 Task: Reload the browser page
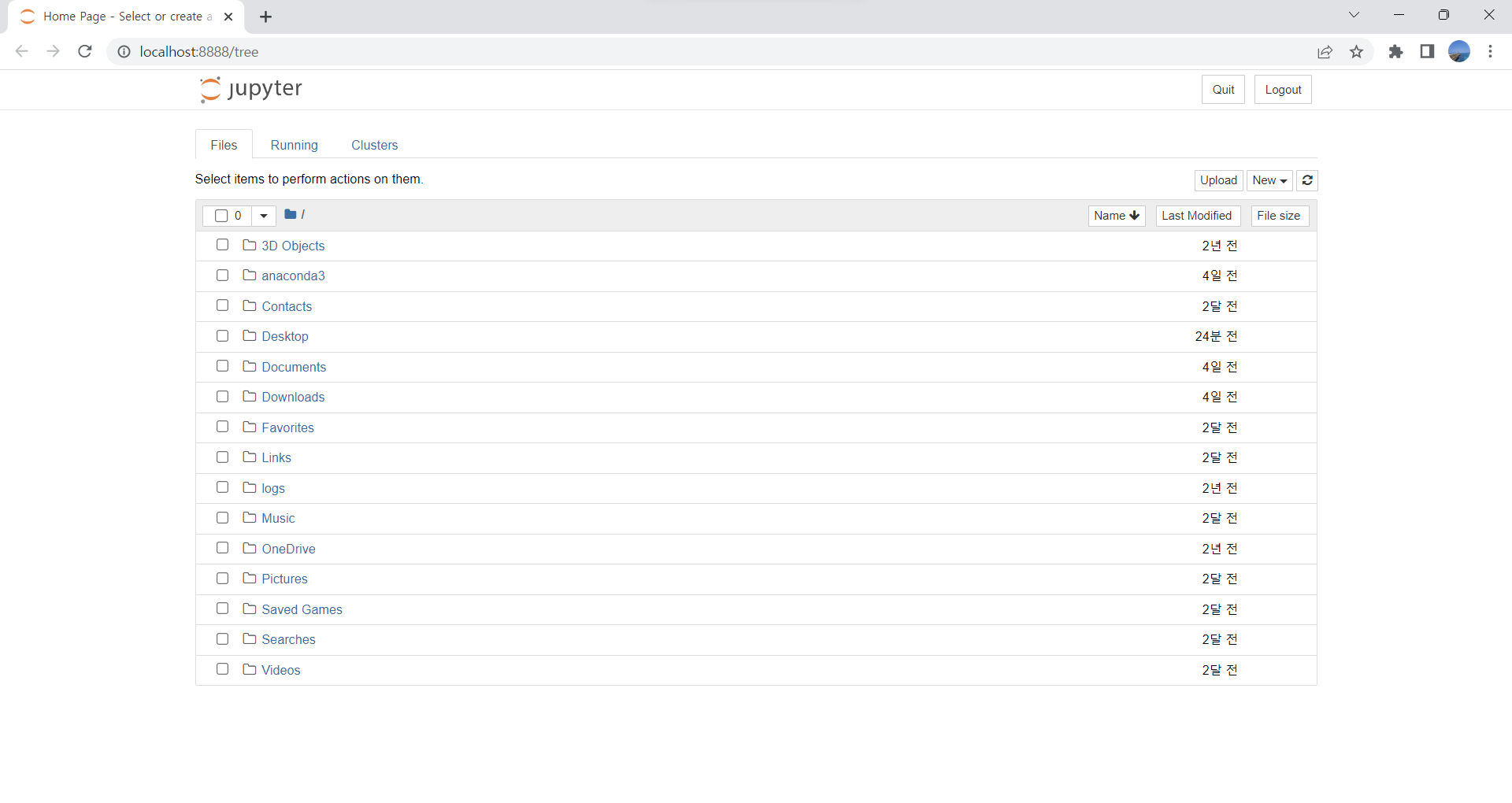[85, 52]
